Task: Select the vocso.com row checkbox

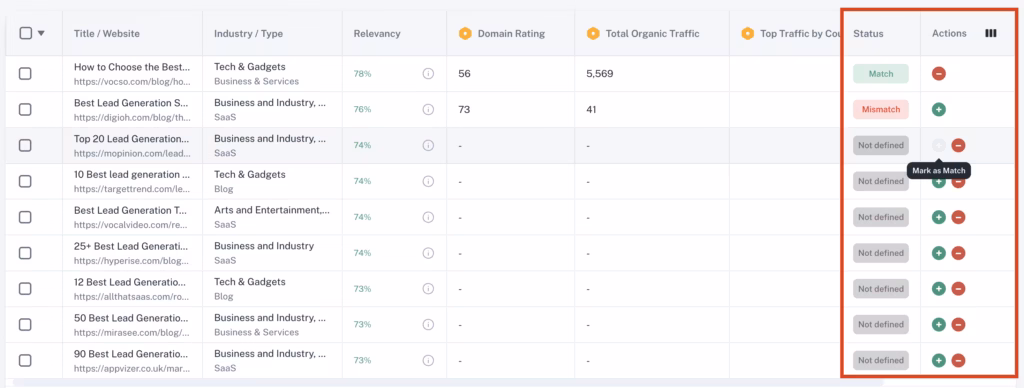Action: [25, 74]
